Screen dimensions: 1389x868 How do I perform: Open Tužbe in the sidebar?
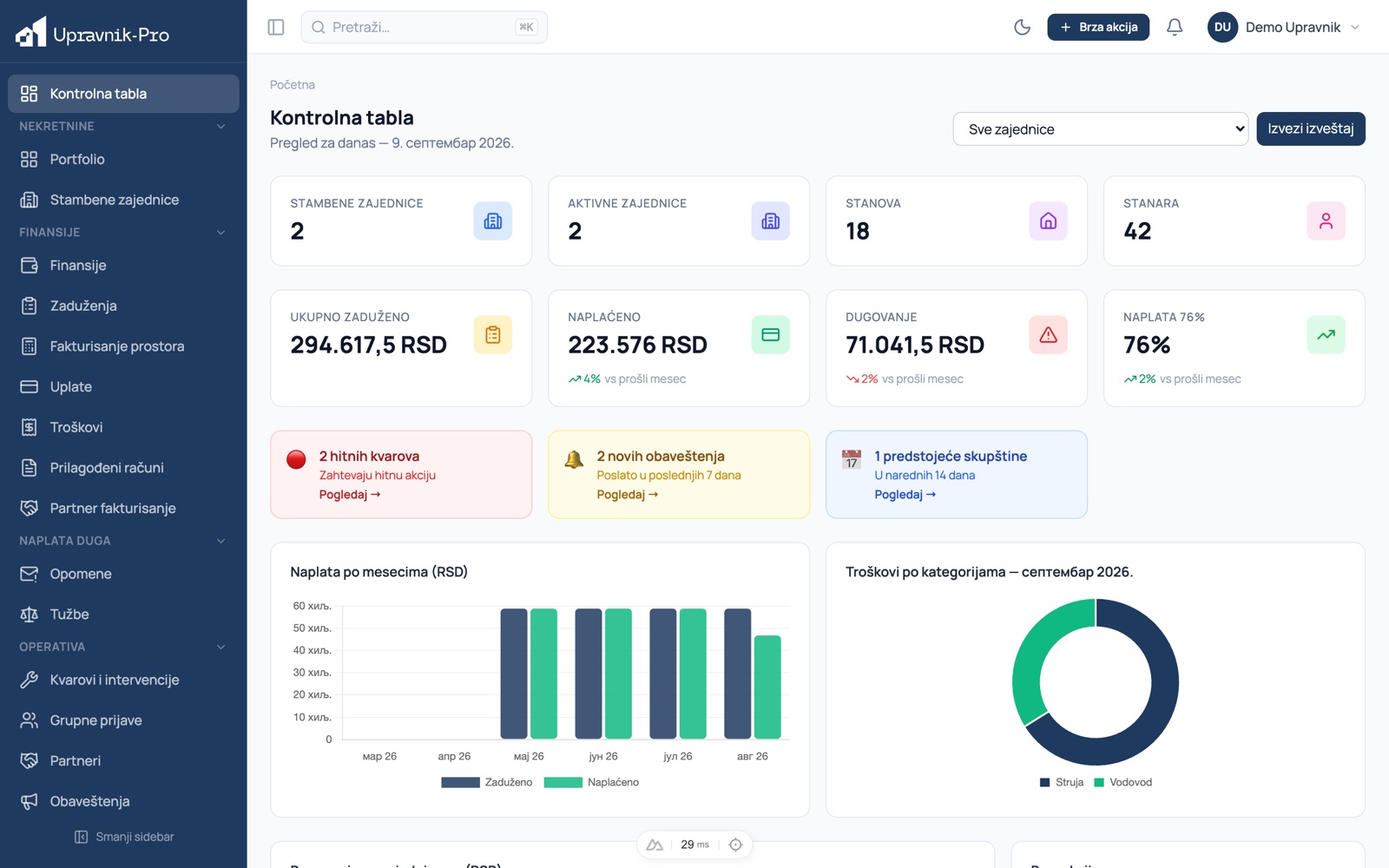(123, 615)
